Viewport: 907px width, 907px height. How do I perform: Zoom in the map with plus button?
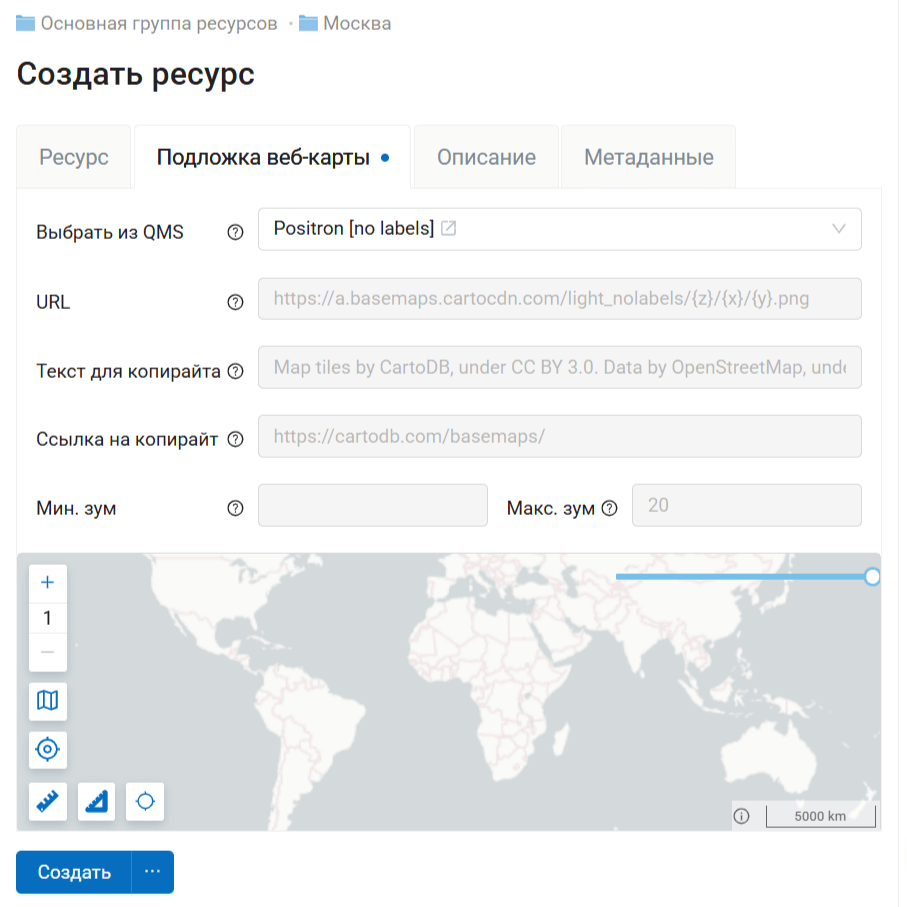pos(47,583)
